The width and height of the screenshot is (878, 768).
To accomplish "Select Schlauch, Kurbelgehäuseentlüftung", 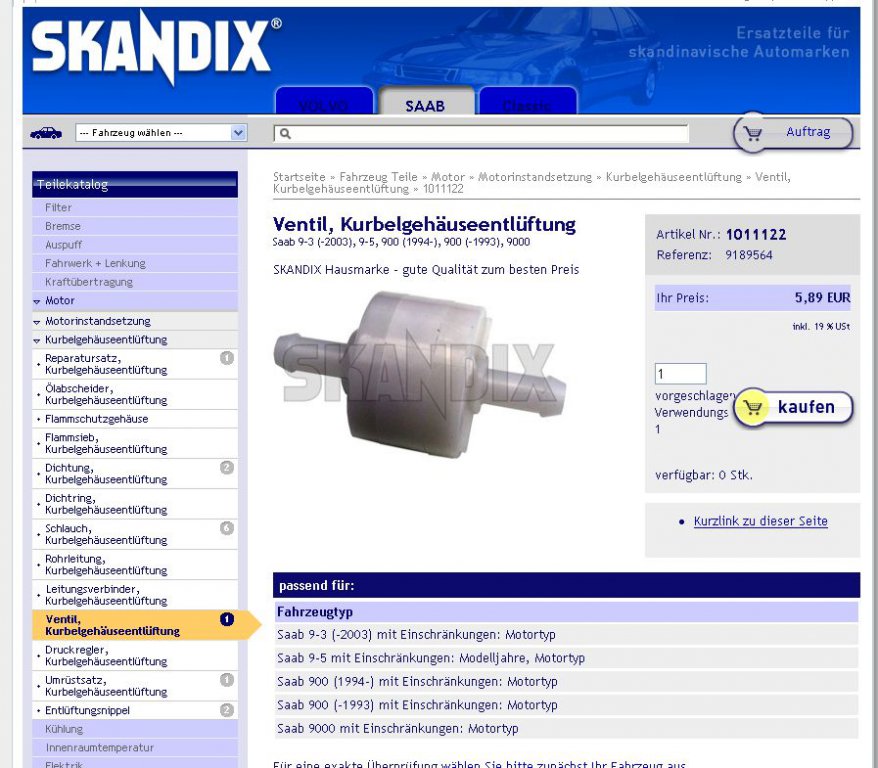I will (x=135, y=534).
